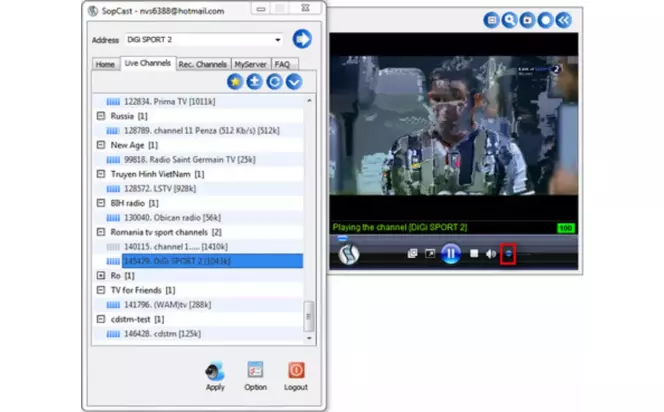
Task: Select channel 141796. (WAM)tv
Action: (x=167, y=304)
